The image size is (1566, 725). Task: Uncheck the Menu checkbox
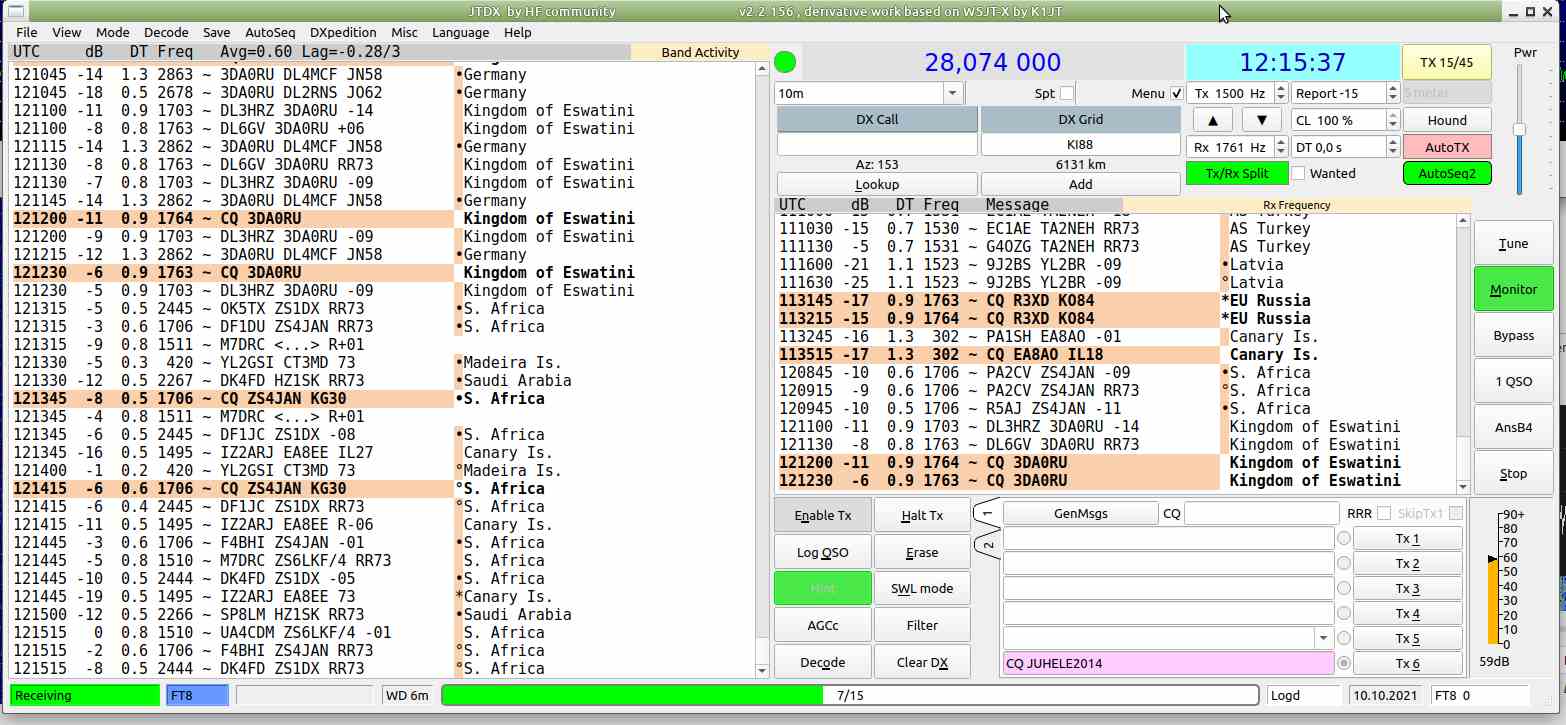coord(1176,94)
